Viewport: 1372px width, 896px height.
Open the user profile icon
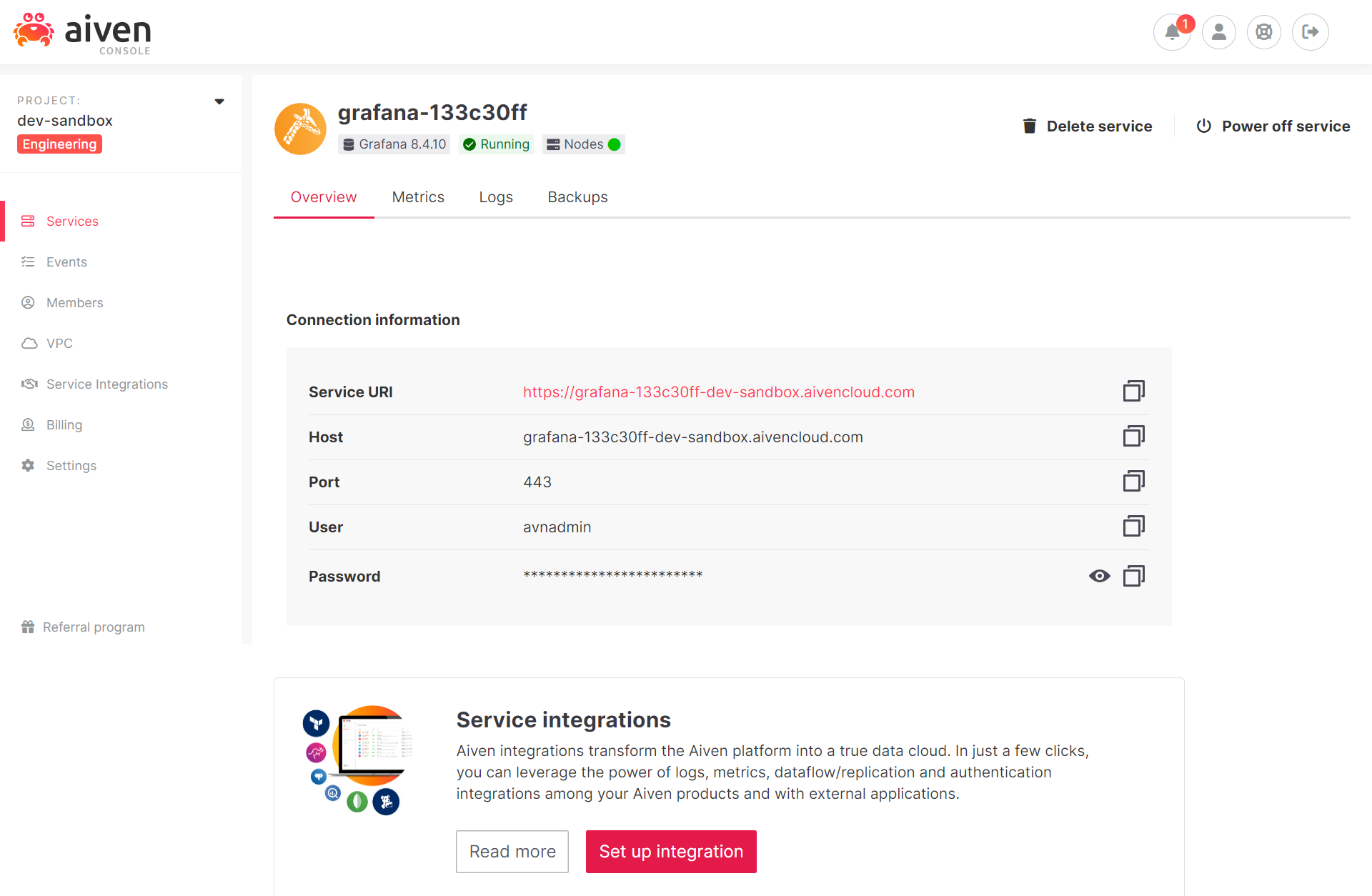(x=1218, y=32)
